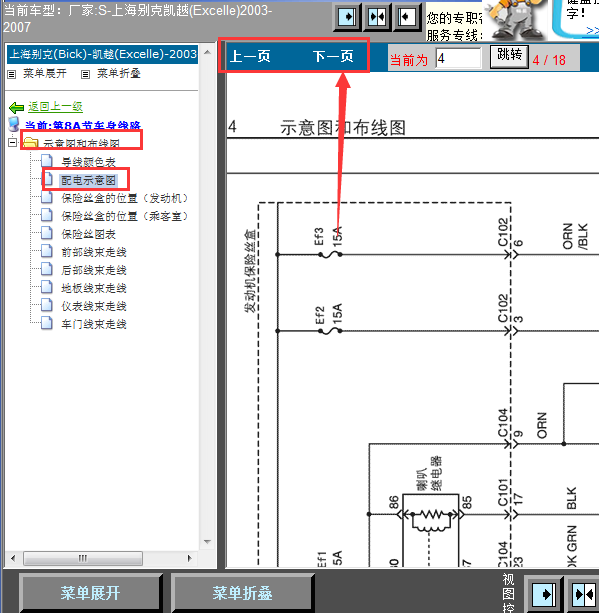
Task: Click diagram title 示意图和布线图
Action: pos(343,128)
